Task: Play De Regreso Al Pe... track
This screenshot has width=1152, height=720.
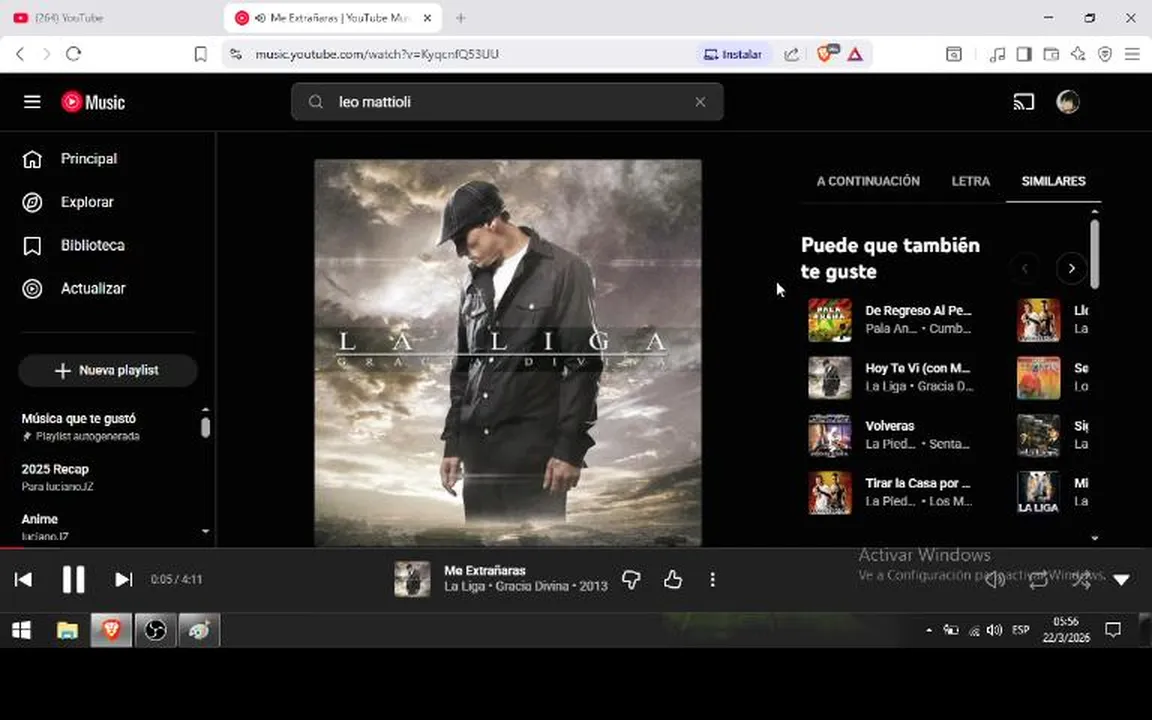Action: point(918,311)
